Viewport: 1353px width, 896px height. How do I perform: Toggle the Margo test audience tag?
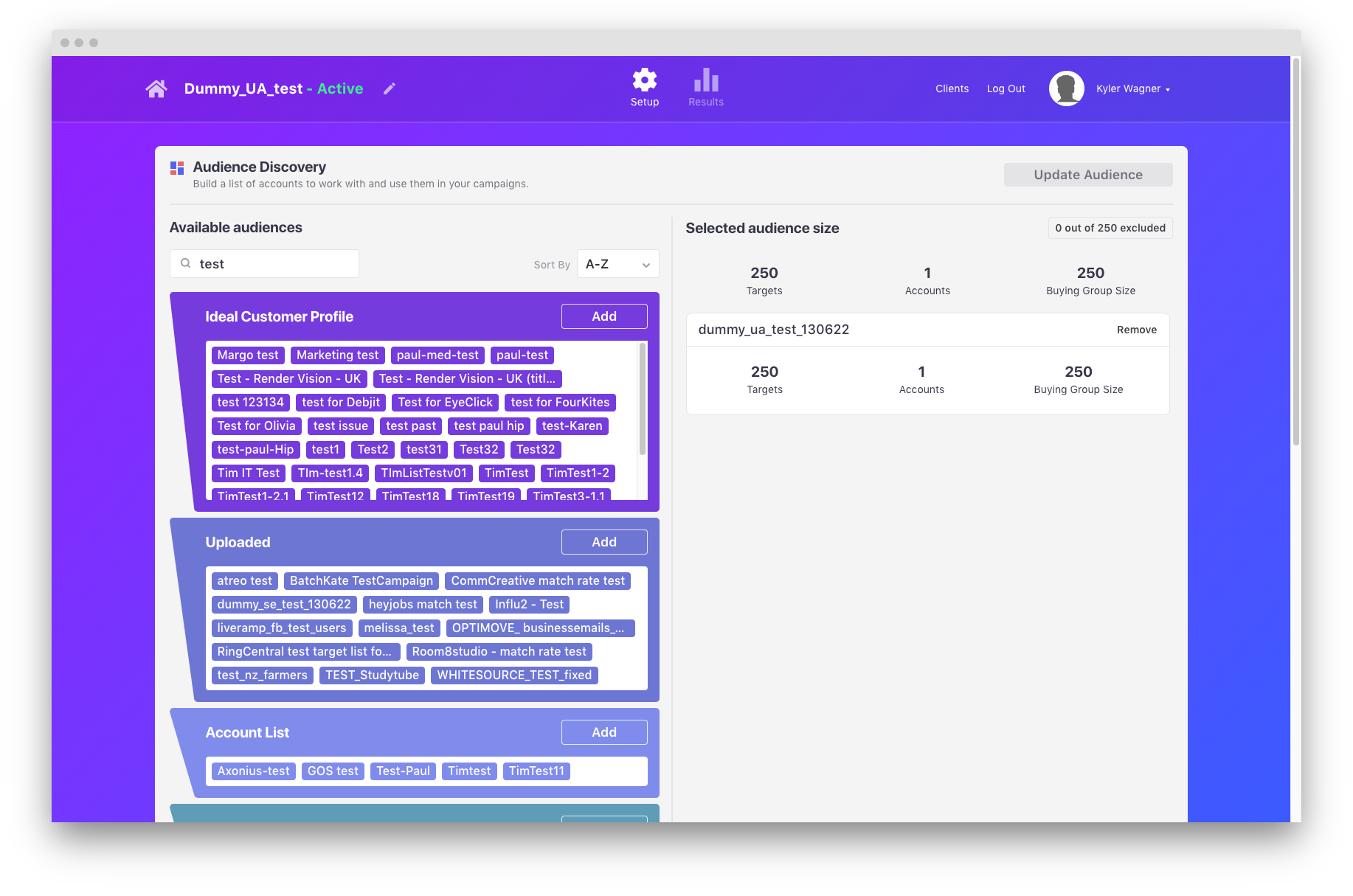point(248,355)
